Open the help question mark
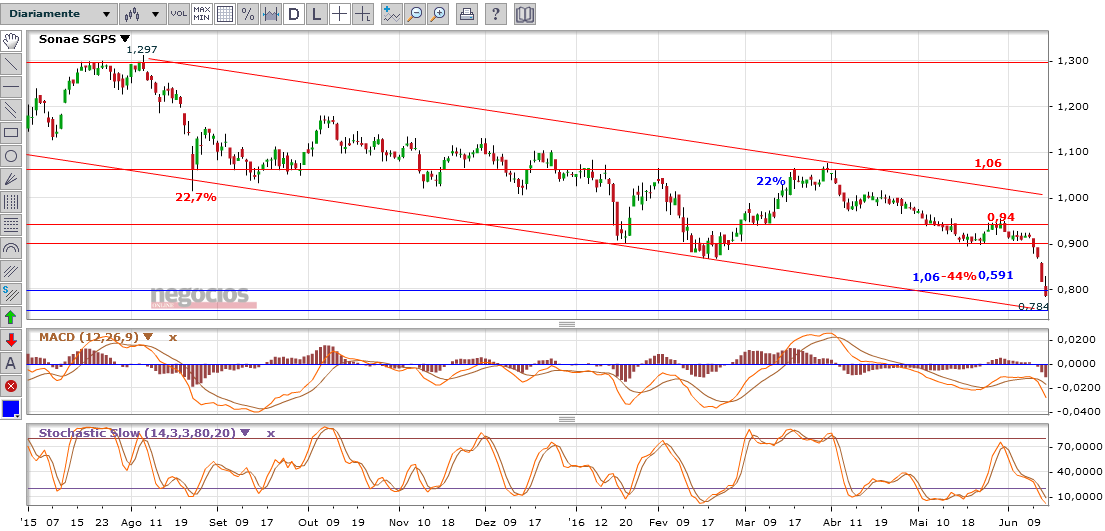The width and height of the screenshot is (1105, 531). coord(495,13)
